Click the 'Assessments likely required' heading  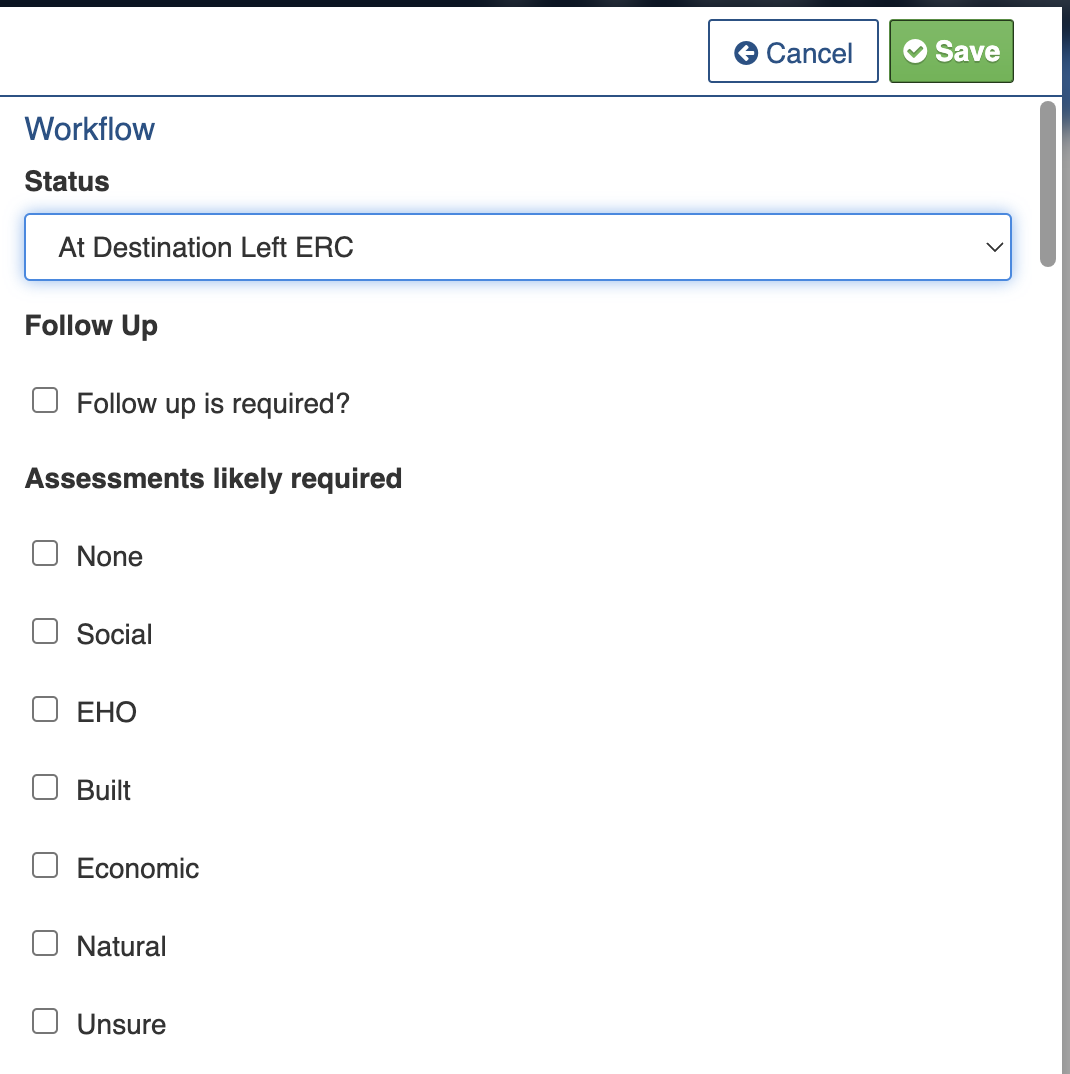point(213,479)
